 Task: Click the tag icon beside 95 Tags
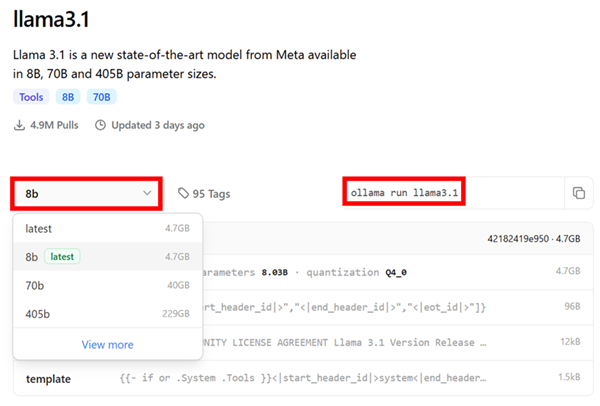[x=183, y=193]
